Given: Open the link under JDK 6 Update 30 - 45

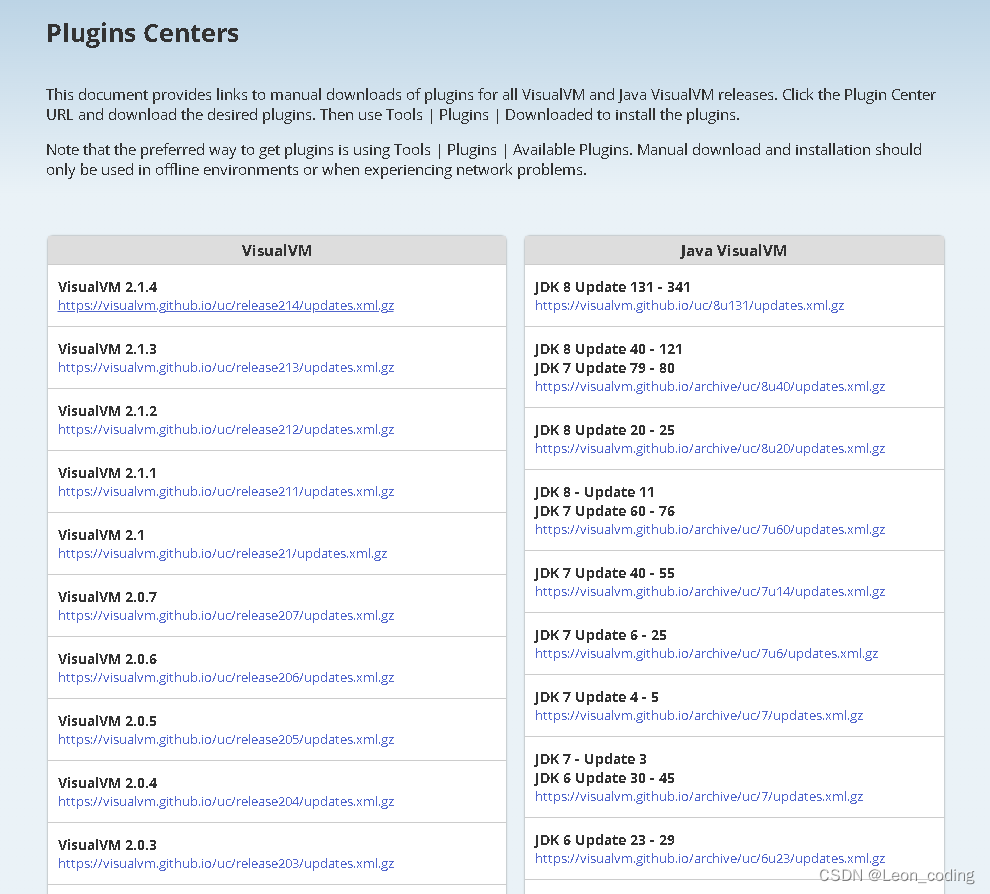Looking at the screenshot, I should pos(699,797).
